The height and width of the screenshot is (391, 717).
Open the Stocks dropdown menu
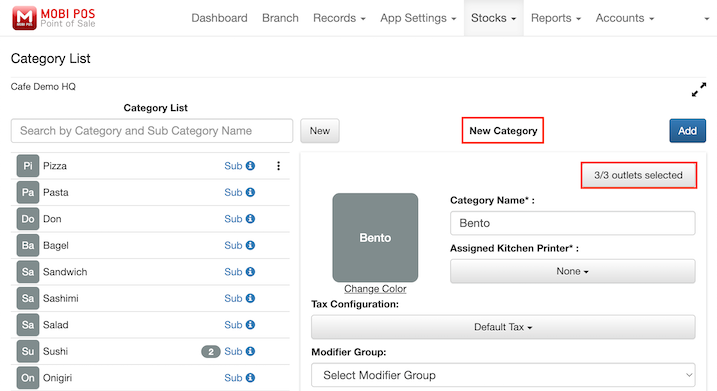click(493, 18)
